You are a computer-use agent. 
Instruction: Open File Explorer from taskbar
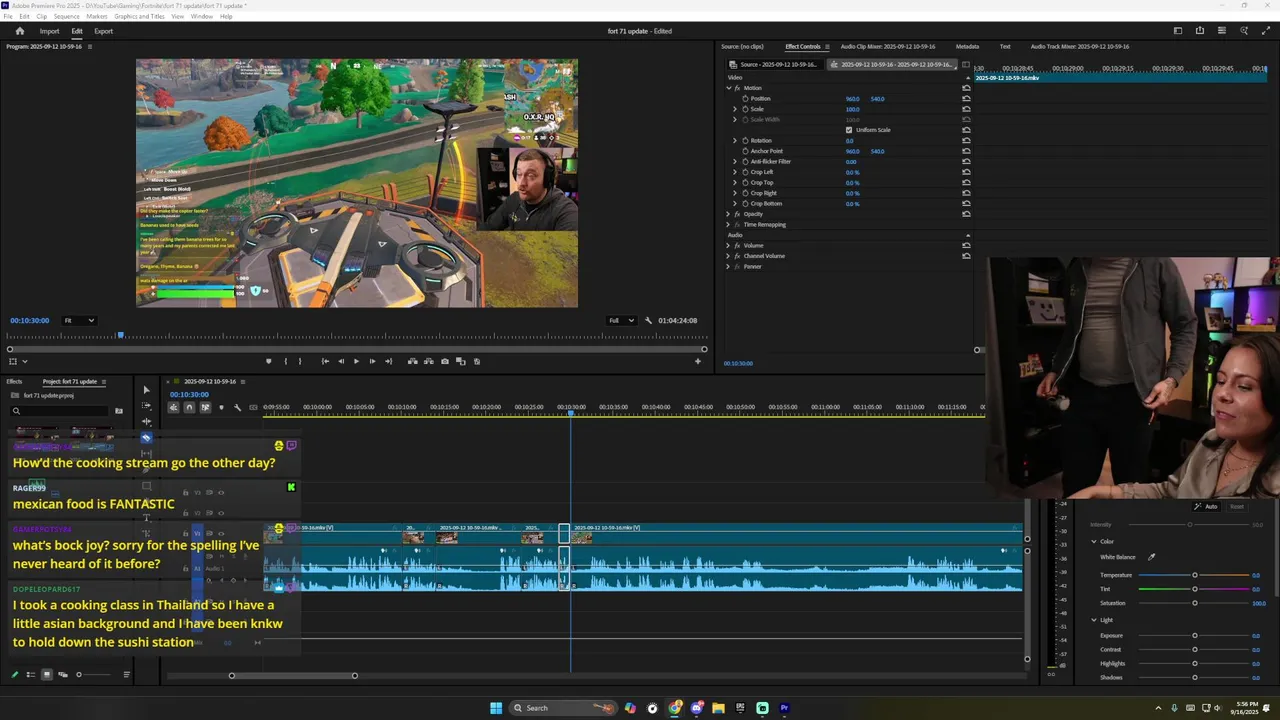(x=718, y=708)
